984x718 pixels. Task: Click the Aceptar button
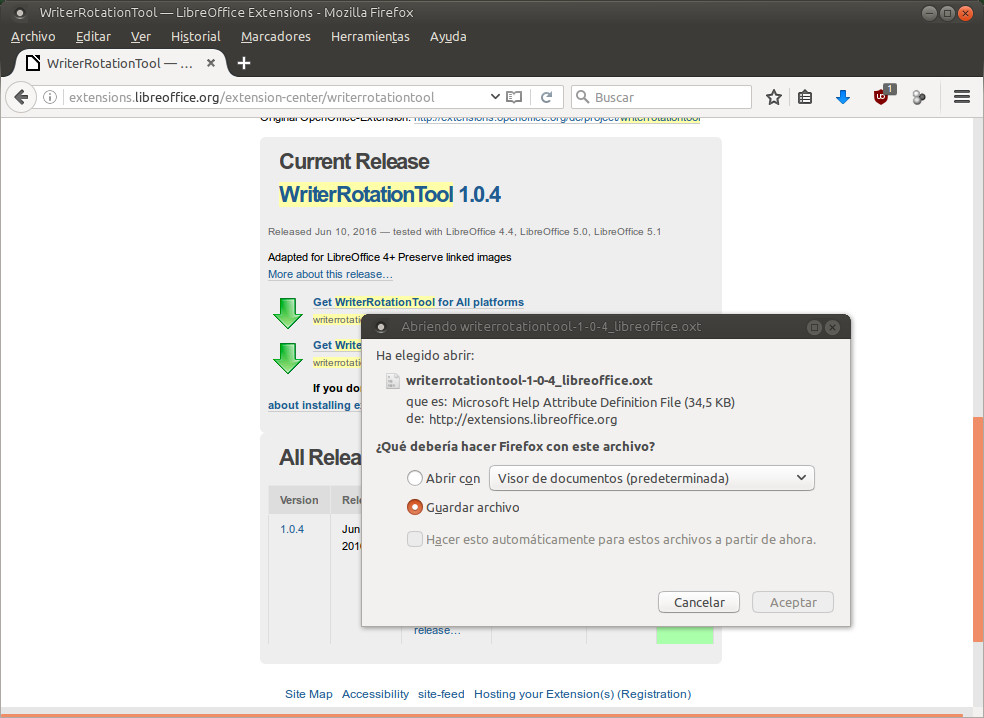click(793, 603)
